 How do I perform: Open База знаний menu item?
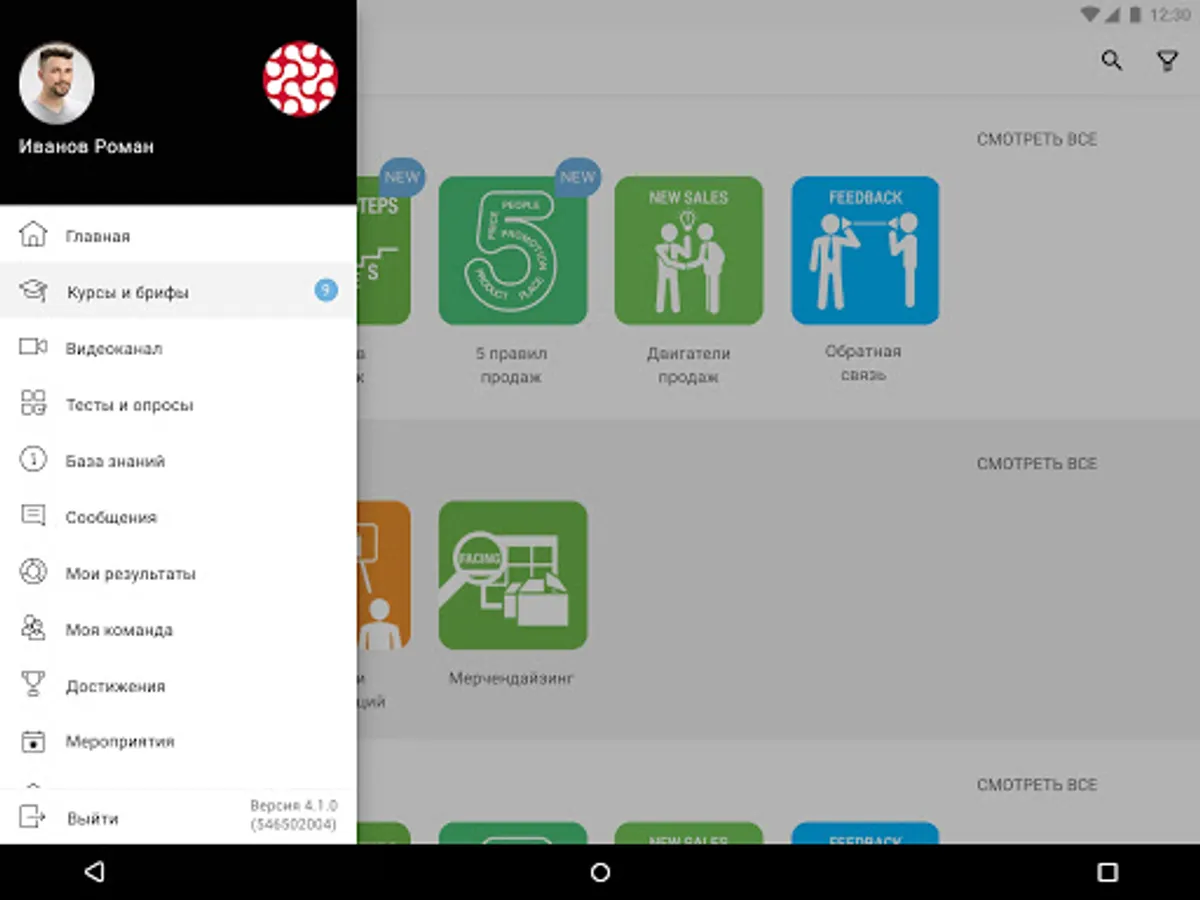click(x=178, y=460)
